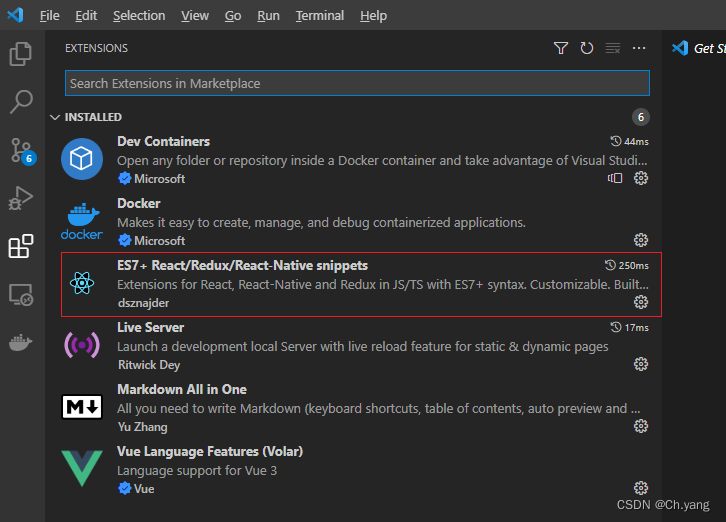Open manage gear for Markdown All in One
The width and height of the screenshot is (726, 522).
pyautogui.click(x=641, y=426)
